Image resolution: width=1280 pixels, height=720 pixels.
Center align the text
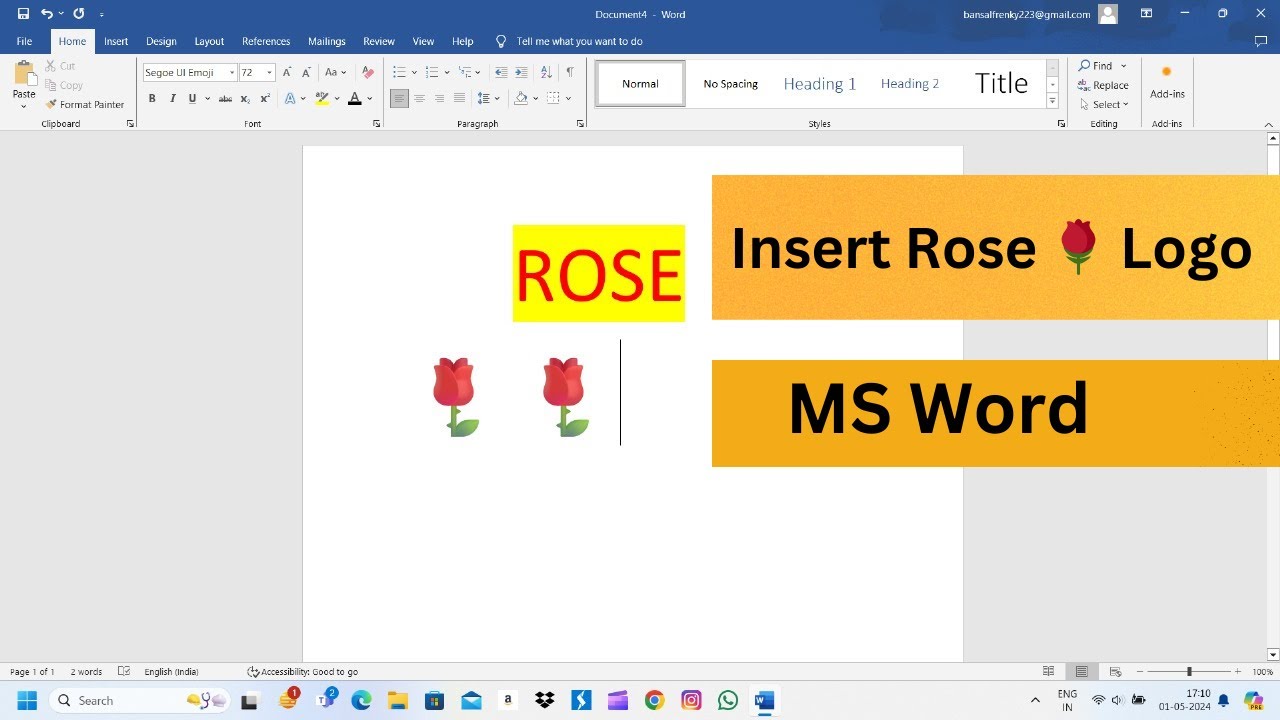click(419, 98)
